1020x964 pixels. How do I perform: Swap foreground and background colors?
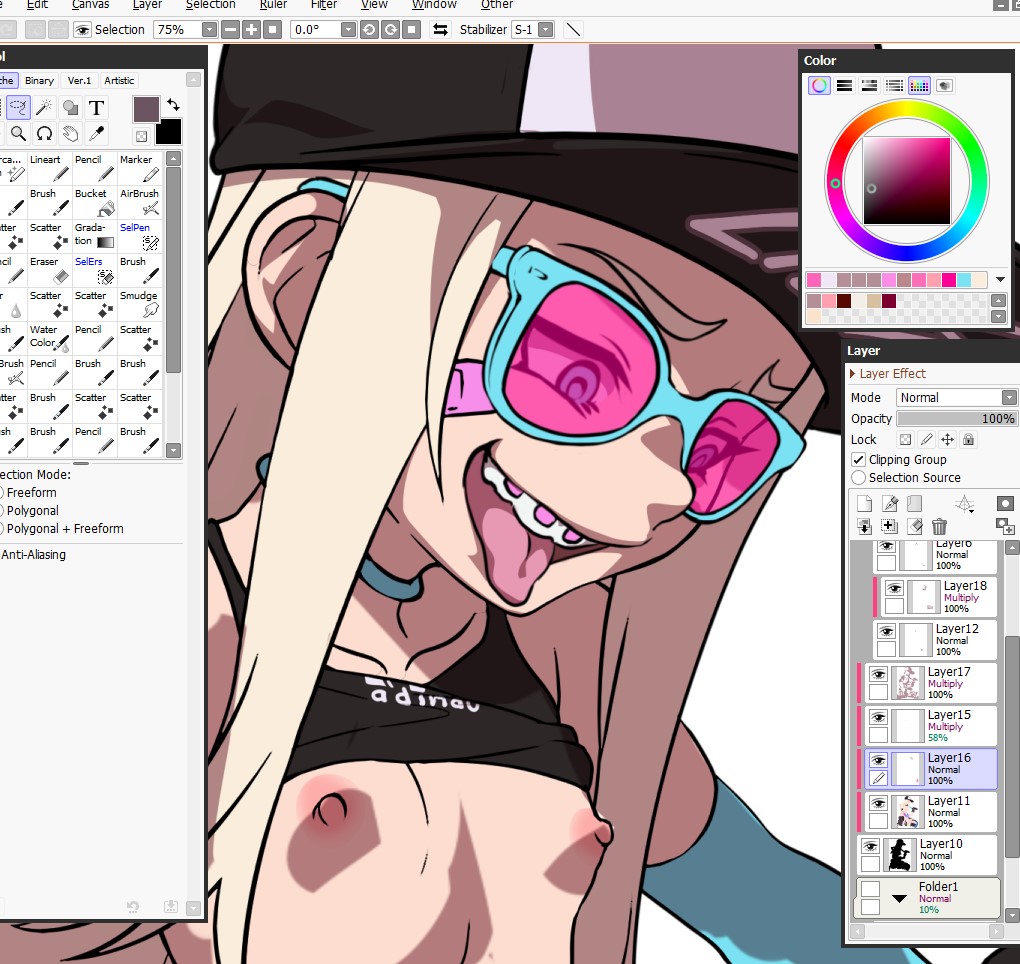point(173,105)
